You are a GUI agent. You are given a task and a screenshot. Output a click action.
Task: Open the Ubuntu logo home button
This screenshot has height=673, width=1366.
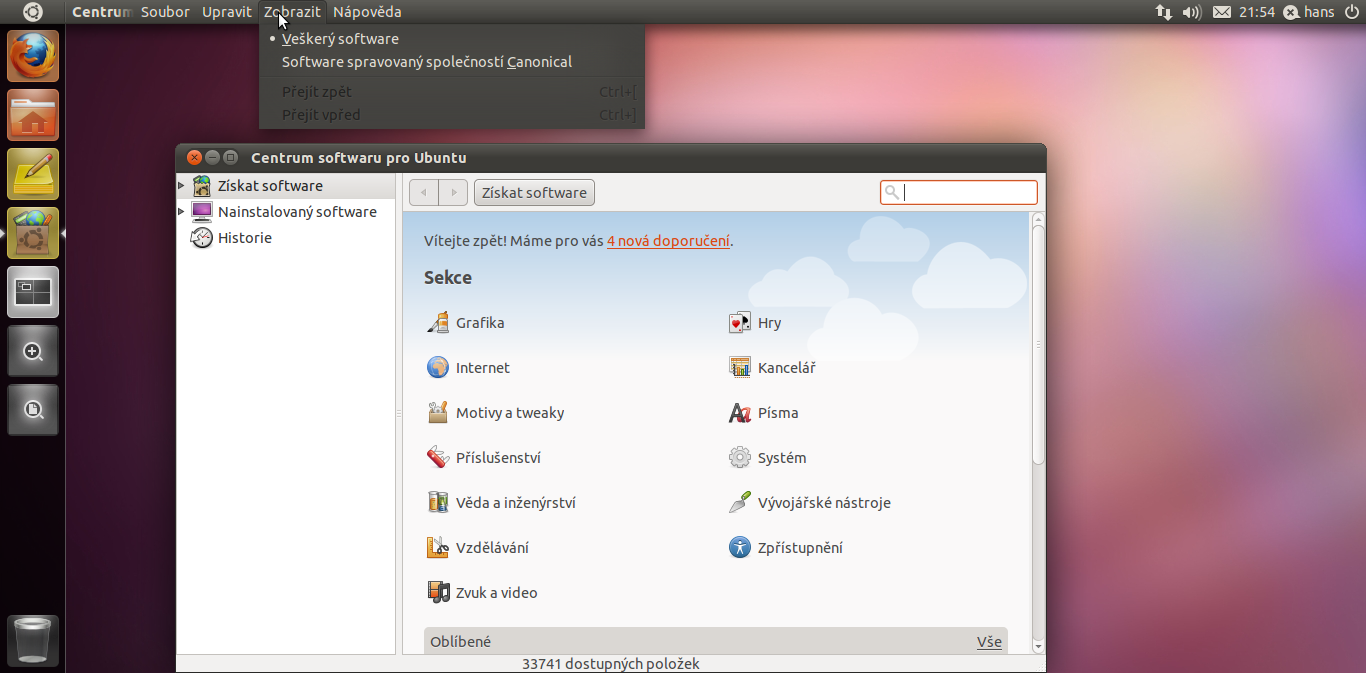[x=33, y=12]
